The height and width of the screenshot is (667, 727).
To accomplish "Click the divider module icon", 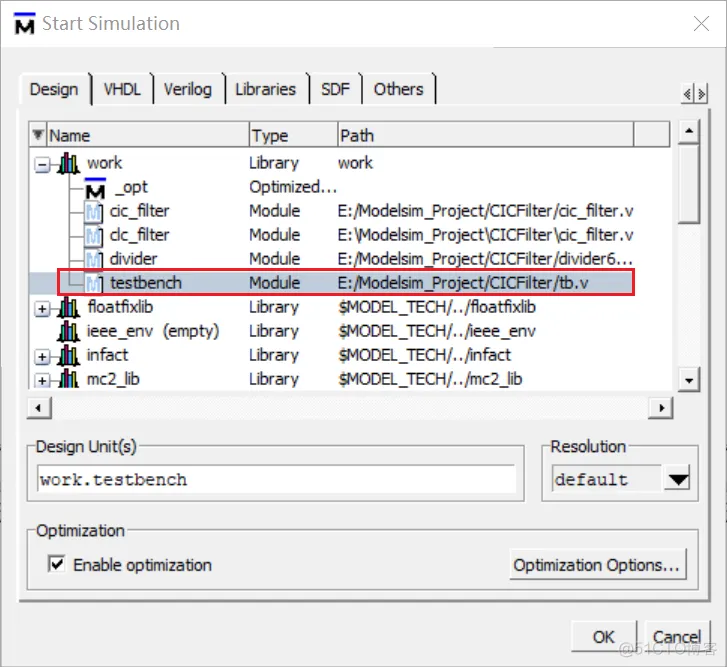I will [x=94, y=259].
